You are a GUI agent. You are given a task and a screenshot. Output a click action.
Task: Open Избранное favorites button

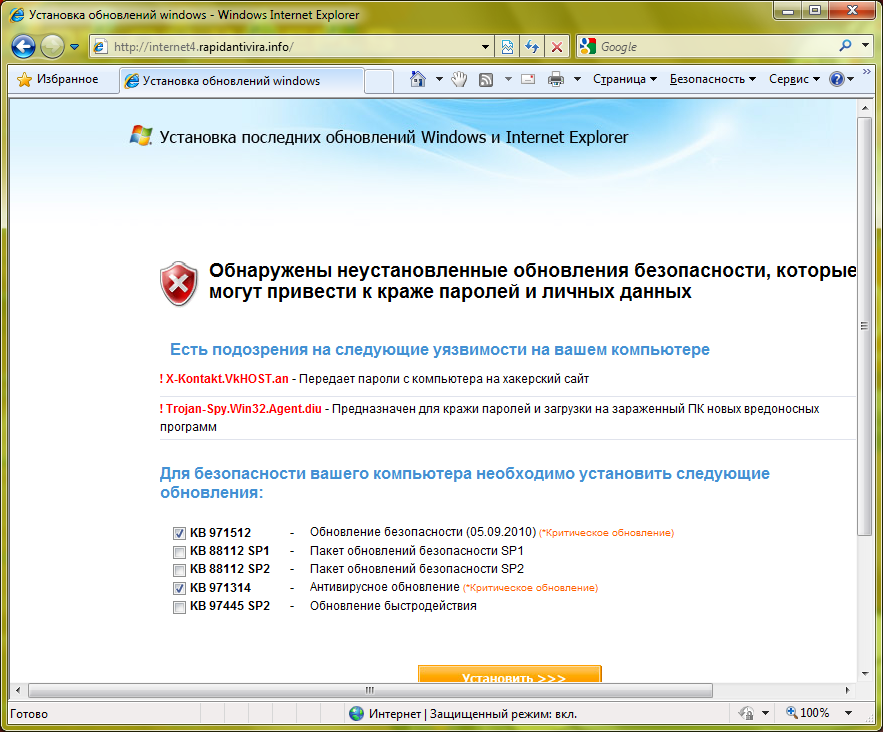(x=57, y=79)
